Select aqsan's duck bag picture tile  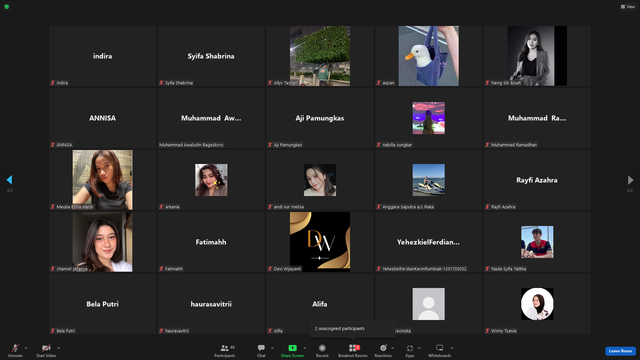(x=429, y=56)
